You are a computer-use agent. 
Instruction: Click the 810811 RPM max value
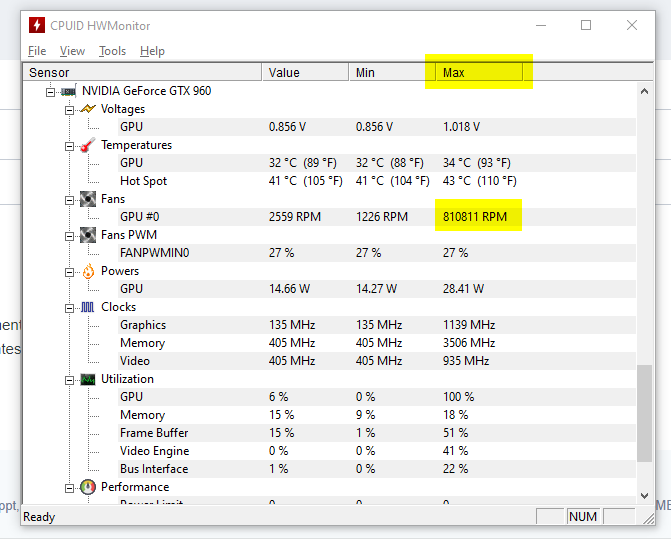[x=475, y=217]
